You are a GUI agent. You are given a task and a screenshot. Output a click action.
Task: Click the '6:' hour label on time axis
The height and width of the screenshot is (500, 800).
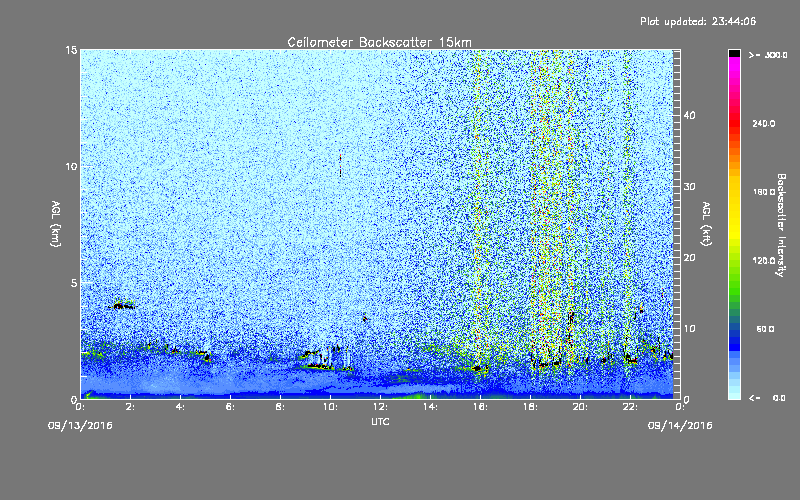point(231,407)
